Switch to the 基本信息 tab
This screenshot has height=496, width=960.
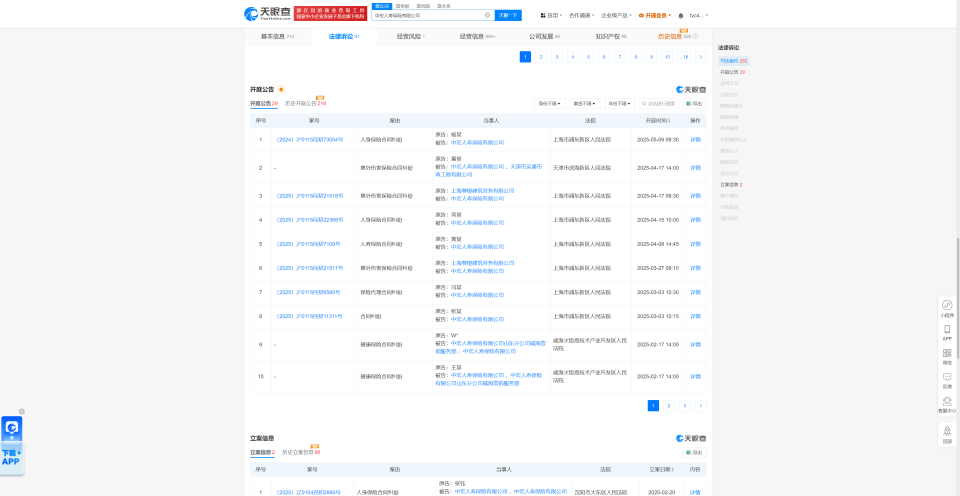pyautogui.click(x=277, y=37)
